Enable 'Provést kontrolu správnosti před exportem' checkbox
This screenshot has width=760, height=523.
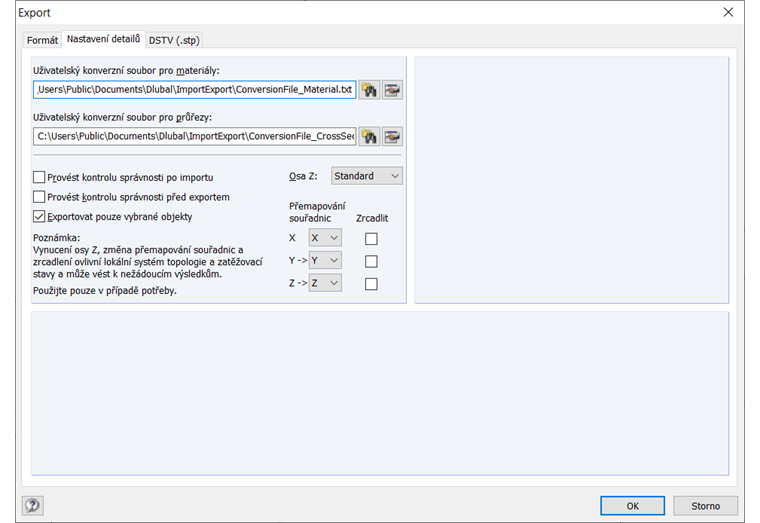[39, 197]
